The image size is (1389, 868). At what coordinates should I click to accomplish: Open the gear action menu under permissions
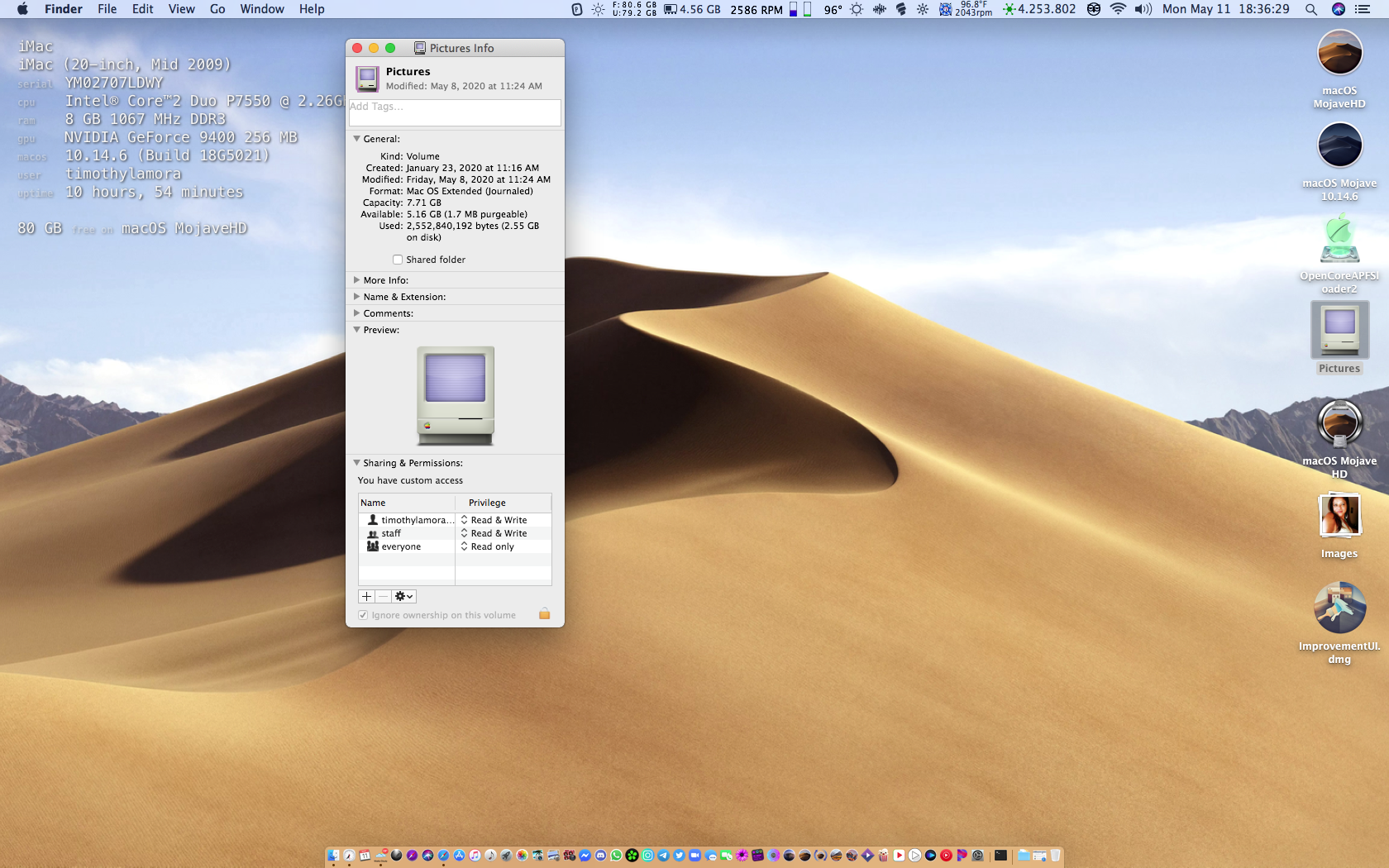(403, 596)
